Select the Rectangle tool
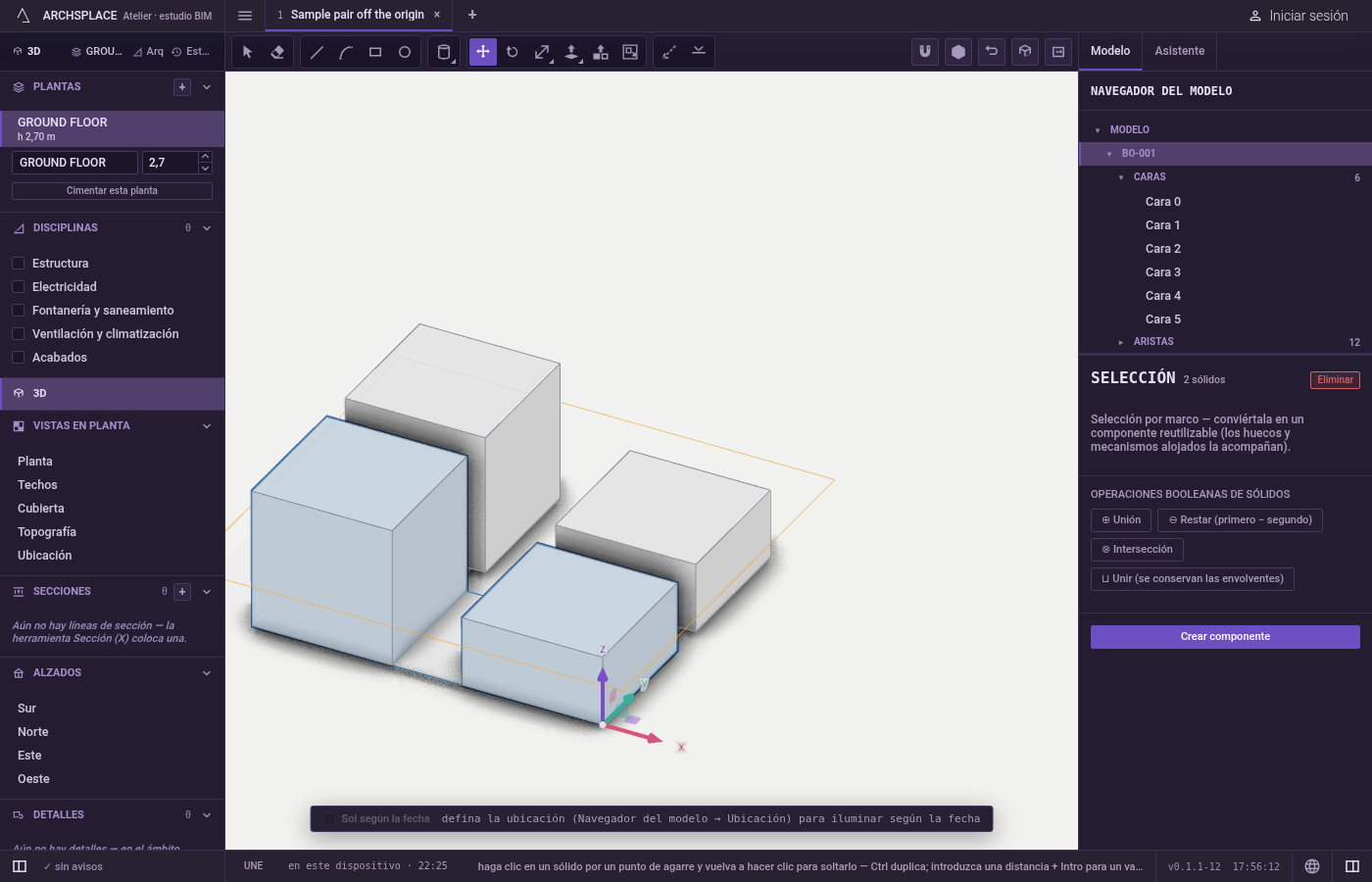Image resolution: width=1372 pixels, height=882 pixels. point(375,52)
